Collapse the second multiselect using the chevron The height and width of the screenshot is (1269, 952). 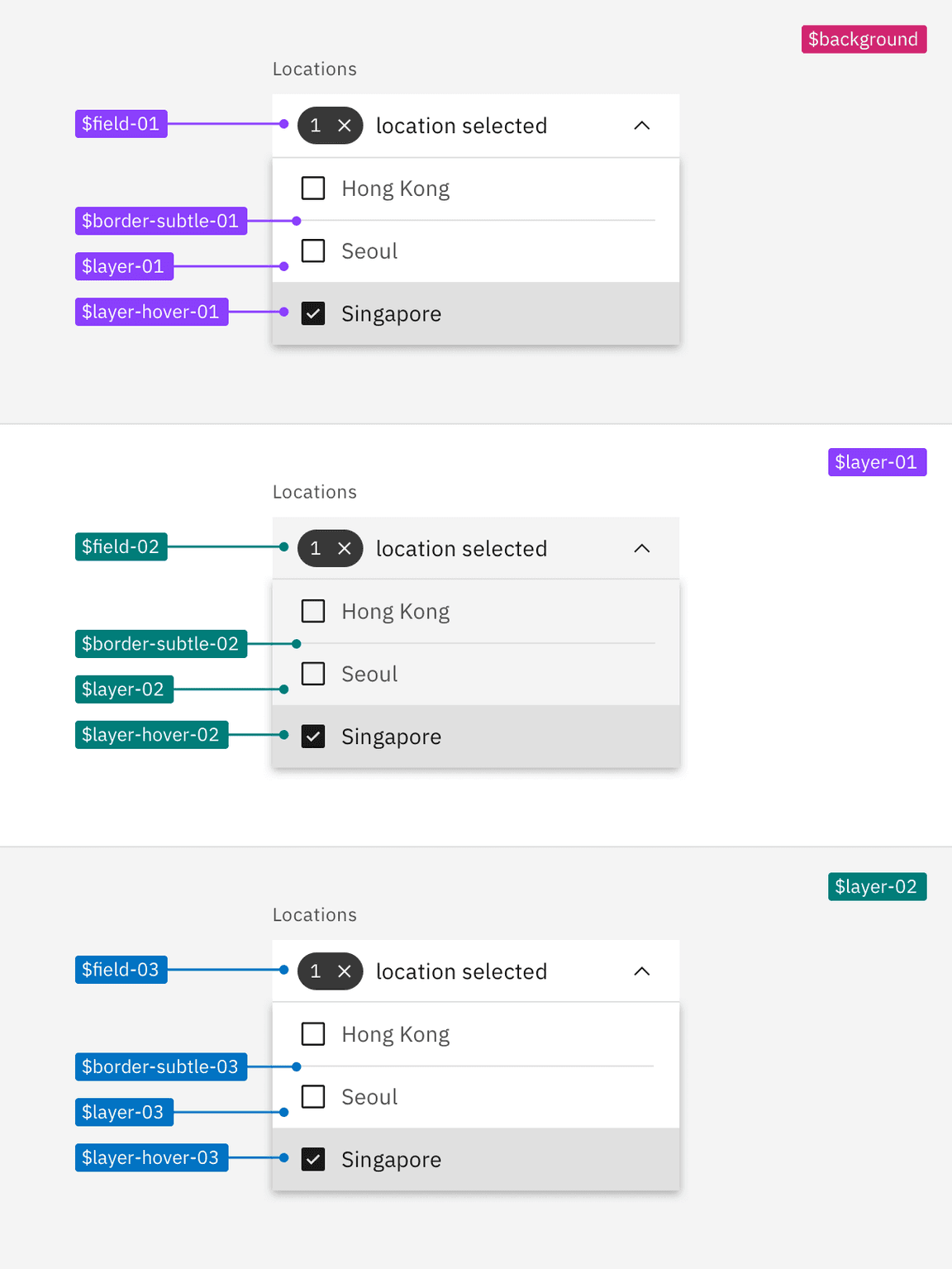click(642, 548)
